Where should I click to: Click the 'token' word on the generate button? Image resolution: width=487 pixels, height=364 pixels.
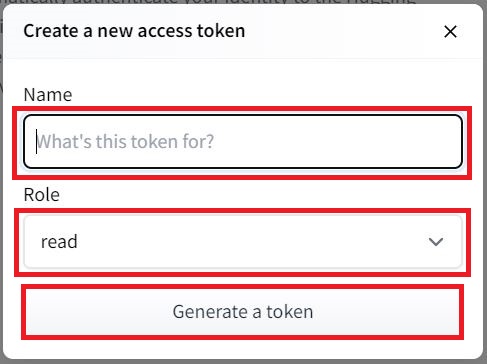tap(290, 312)
